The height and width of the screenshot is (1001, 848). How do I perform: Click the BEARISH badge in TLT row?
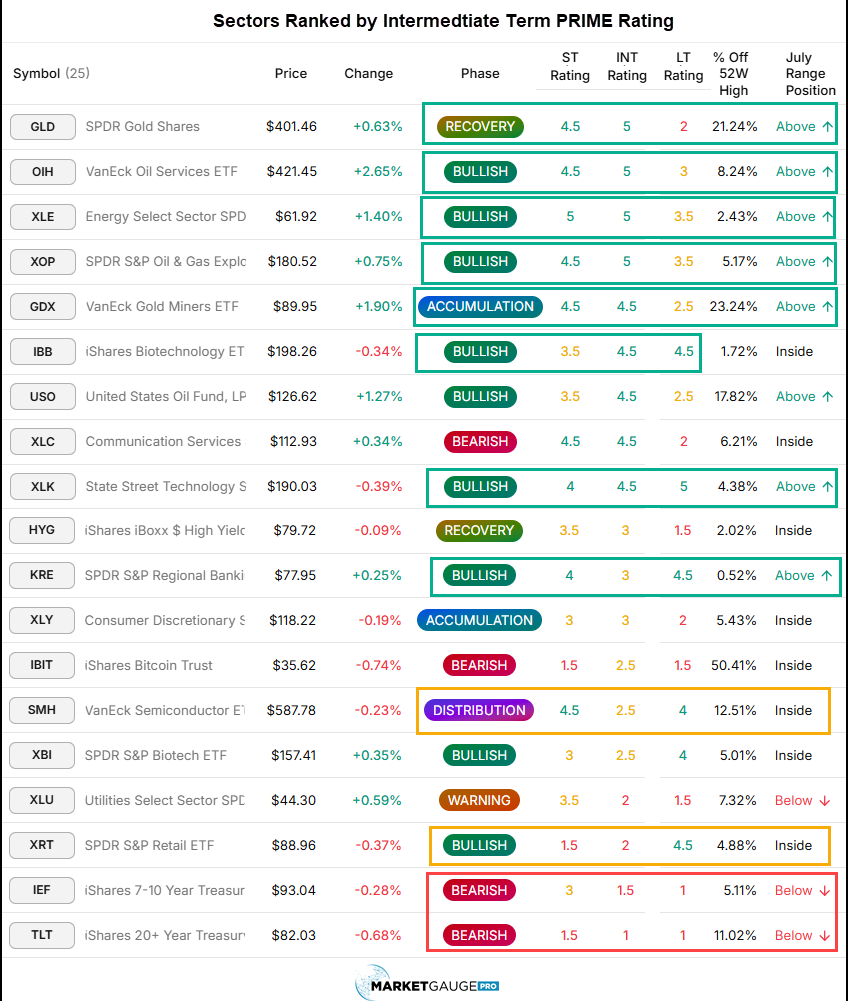479,935
